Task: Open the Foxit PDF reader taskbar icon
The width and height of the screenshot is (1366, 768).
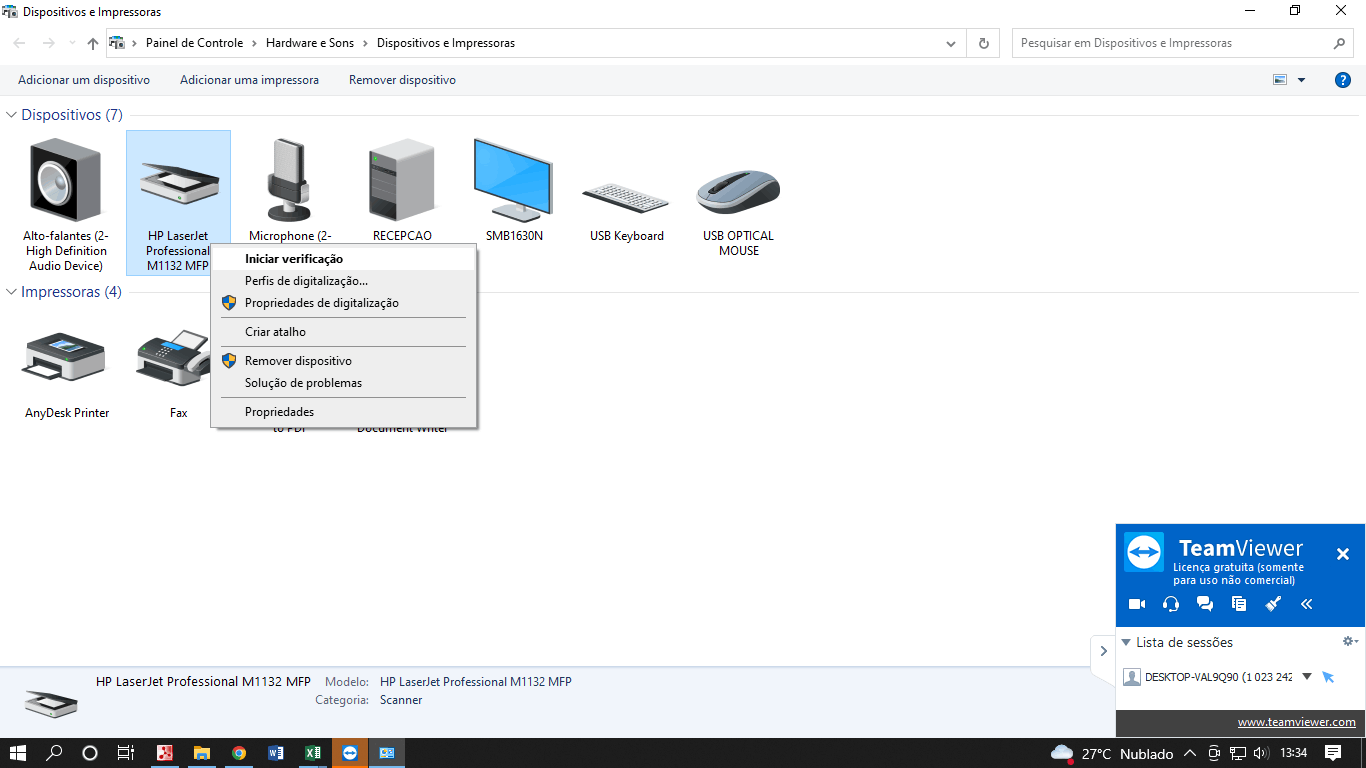Action: [167, 753]
